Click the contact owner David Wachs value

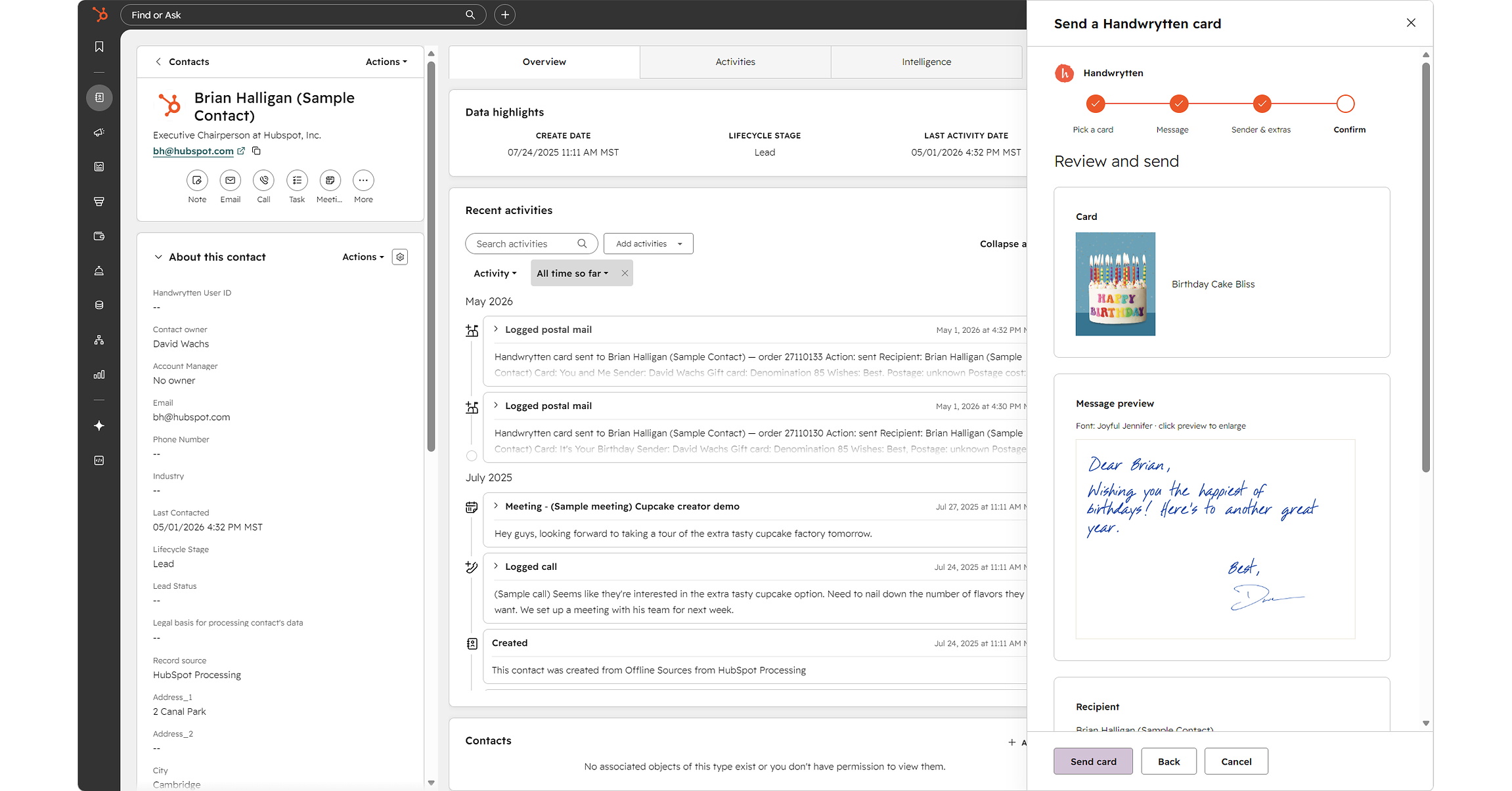tap(181, 344)
